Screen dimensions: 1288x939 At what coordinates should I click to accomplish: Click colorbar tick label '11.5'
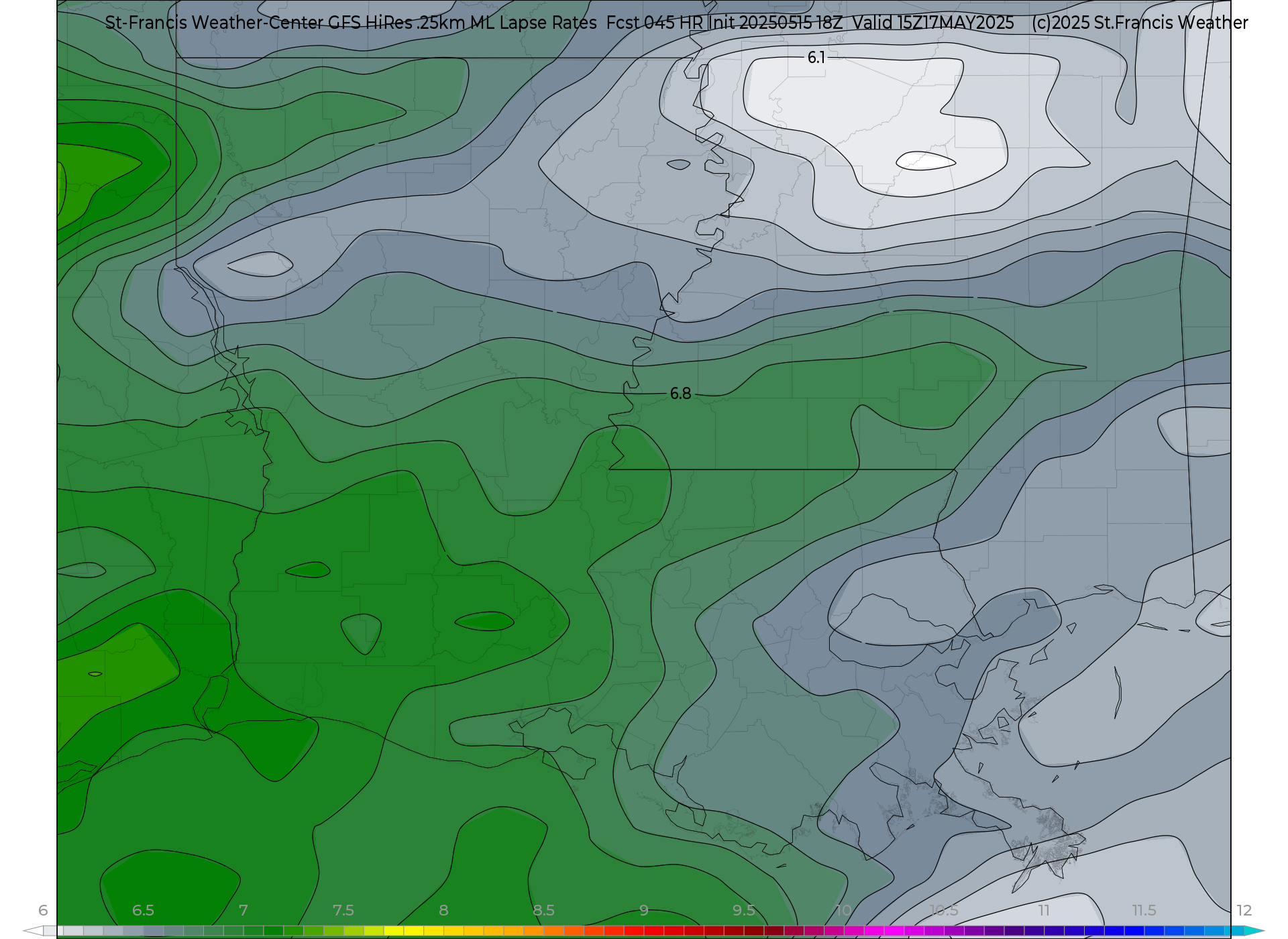tap(1144, 910)
